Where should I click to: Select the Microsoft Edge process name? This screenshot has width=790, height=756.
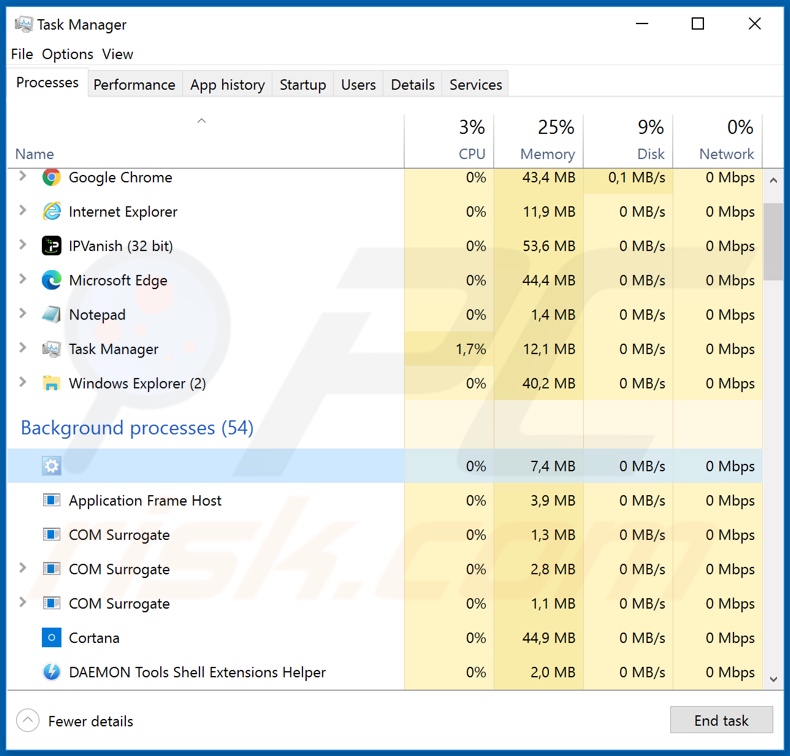tap(118, 280)
